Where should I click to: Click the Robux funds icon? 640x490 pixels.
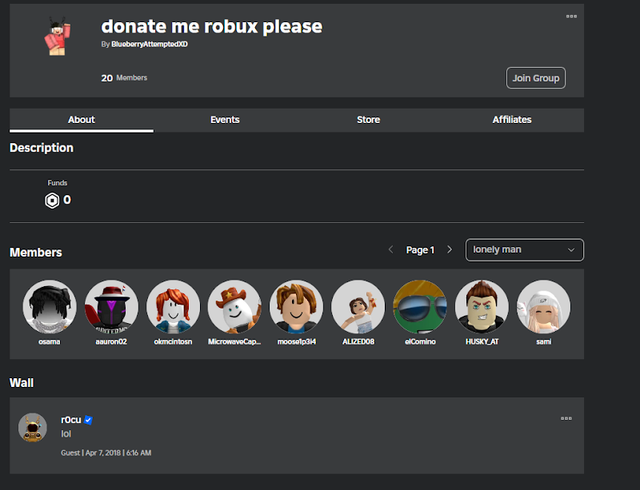pos(52,200)
